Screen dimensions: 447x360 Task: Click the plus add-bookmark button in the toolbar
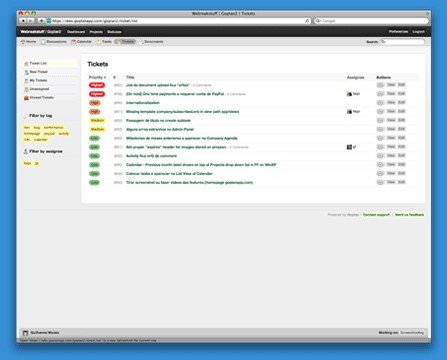(x=41, y=21)
